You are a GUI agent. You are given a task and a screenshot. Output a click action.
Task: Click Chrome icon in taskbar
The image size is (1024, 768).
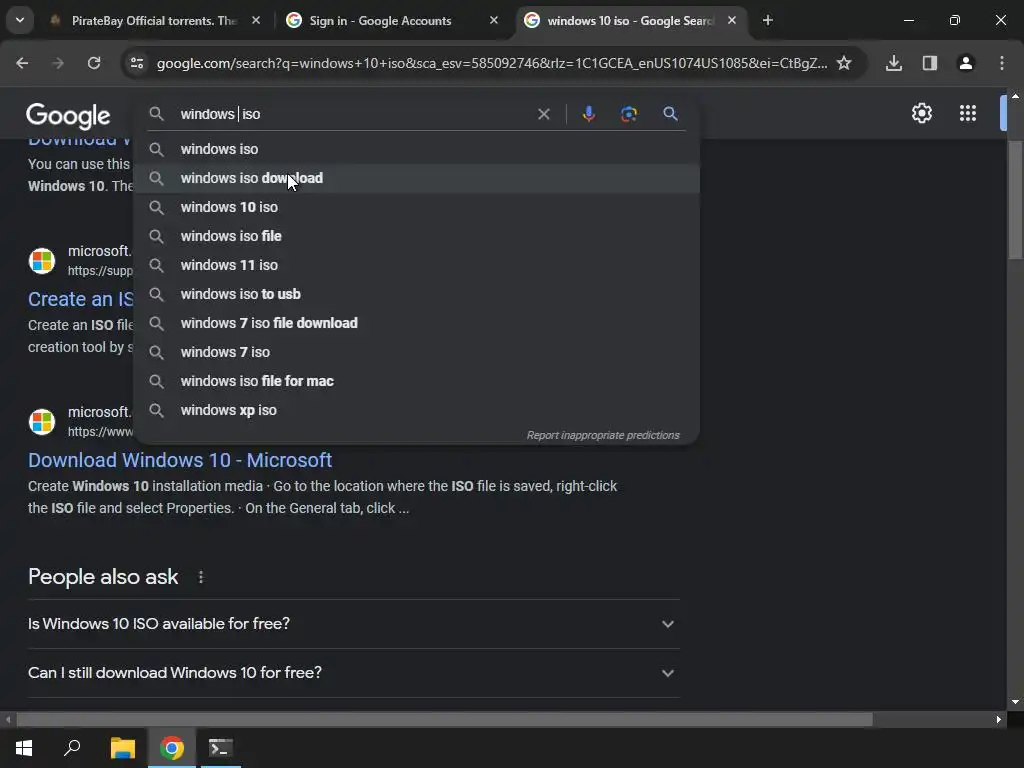tap(172, 748)
